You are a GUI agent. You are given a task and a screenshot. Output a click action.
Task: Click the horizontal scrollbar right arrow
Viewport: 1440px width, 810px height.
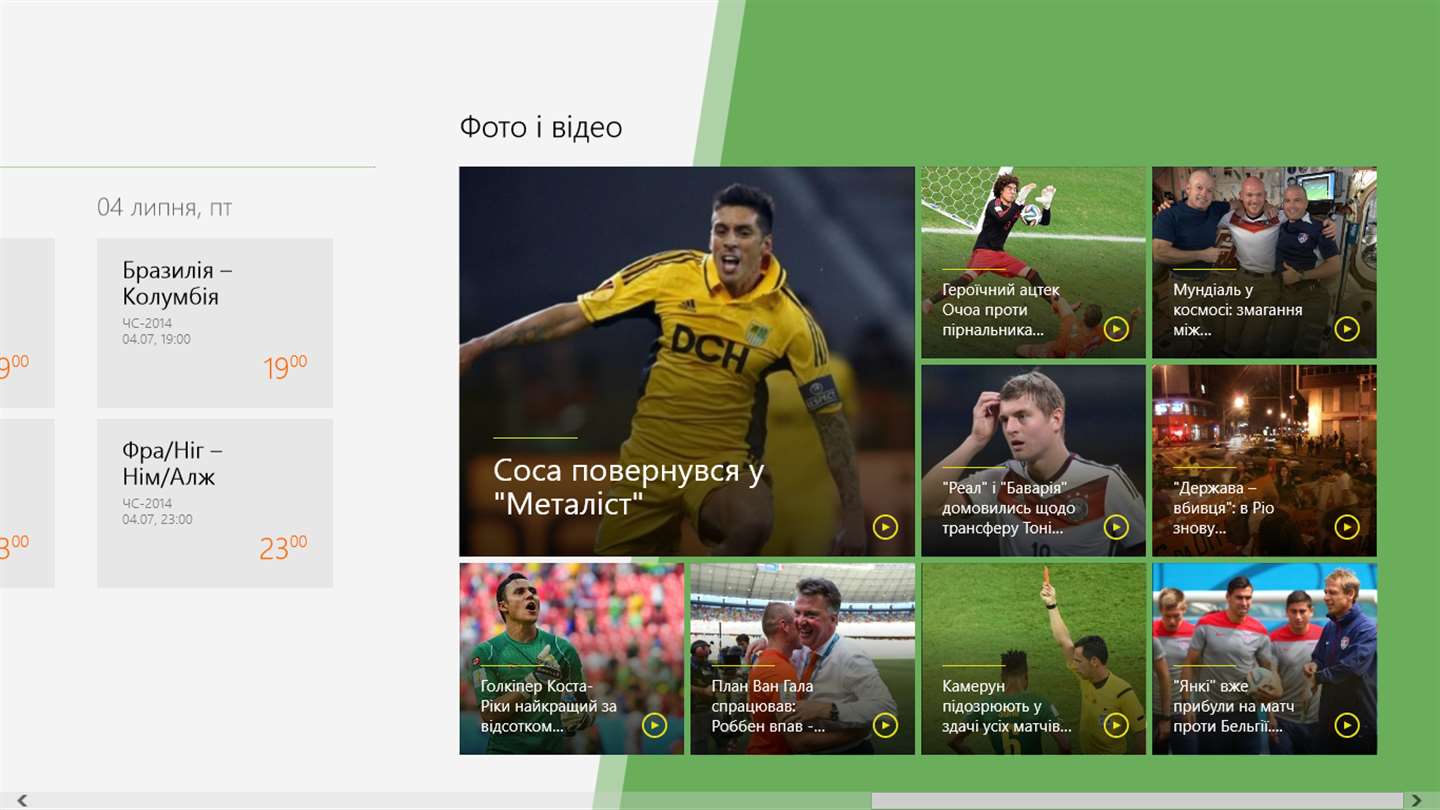coord(1417,800)
